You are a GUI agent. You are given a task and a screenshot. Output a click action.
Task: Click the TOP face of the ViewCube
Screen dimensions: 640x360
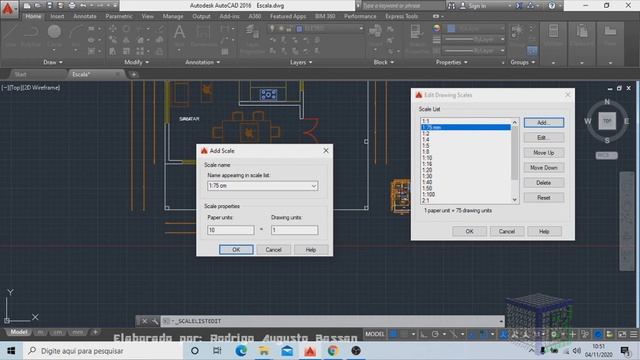point(607,121)
